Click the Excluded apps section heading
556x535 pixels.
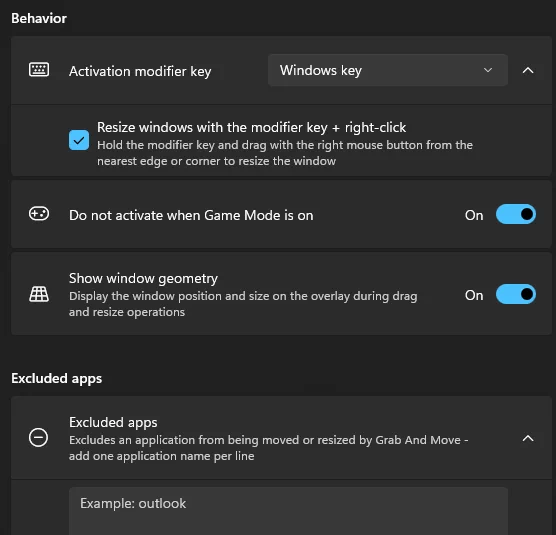pos(57,379)
